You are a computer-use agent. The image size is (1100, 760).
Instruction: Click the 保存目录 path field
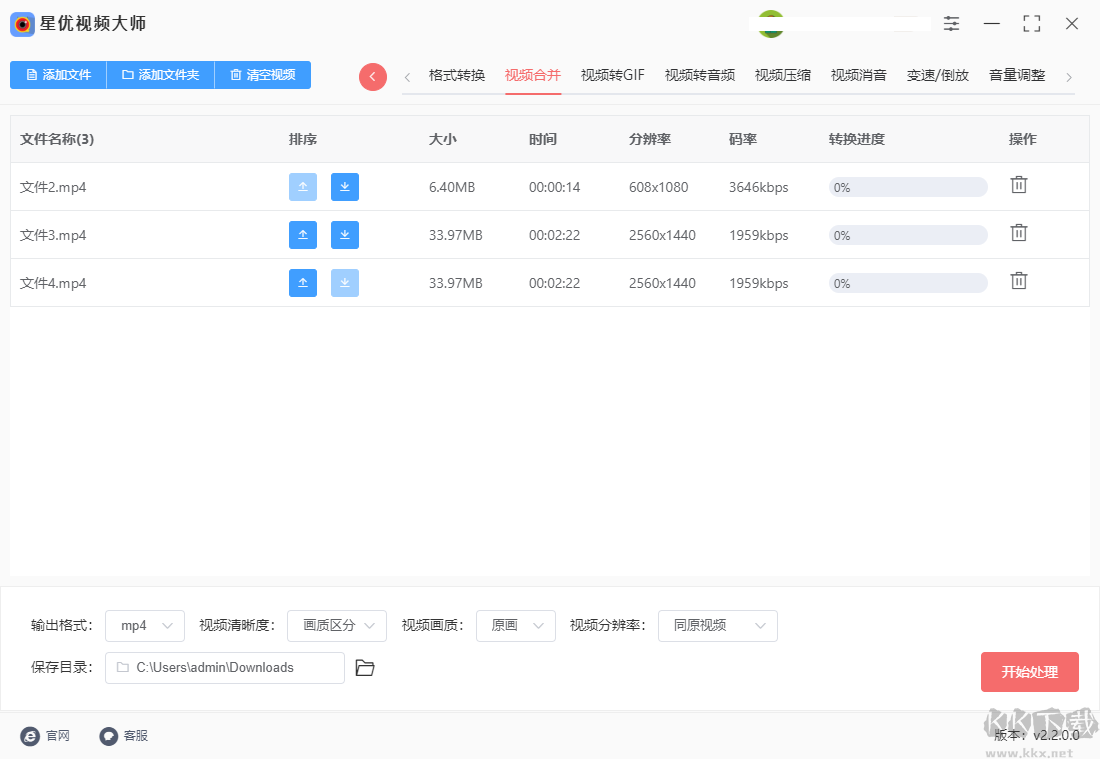click(x=225, y=668)
